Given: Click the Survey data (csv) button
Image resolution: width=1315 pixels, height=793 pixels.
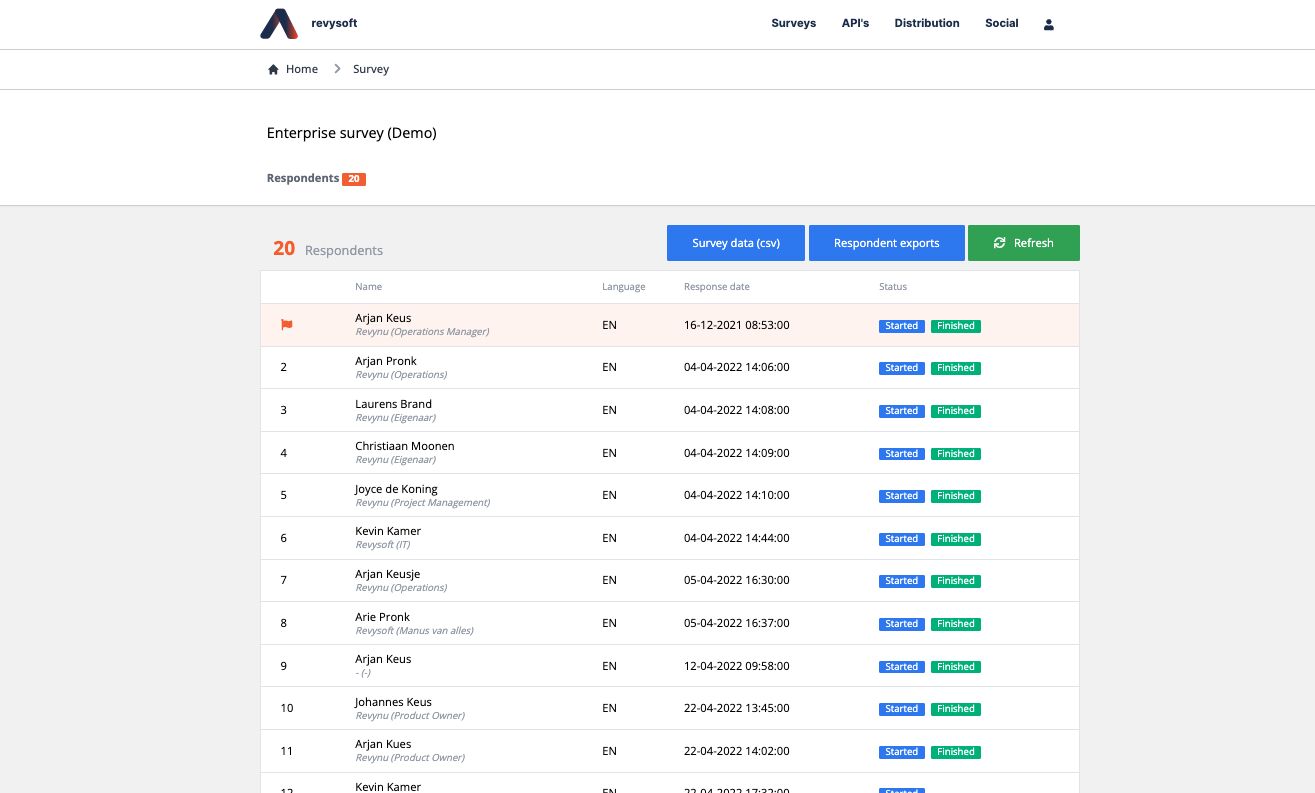Looking at the screenshot, I should coord(735,242).
